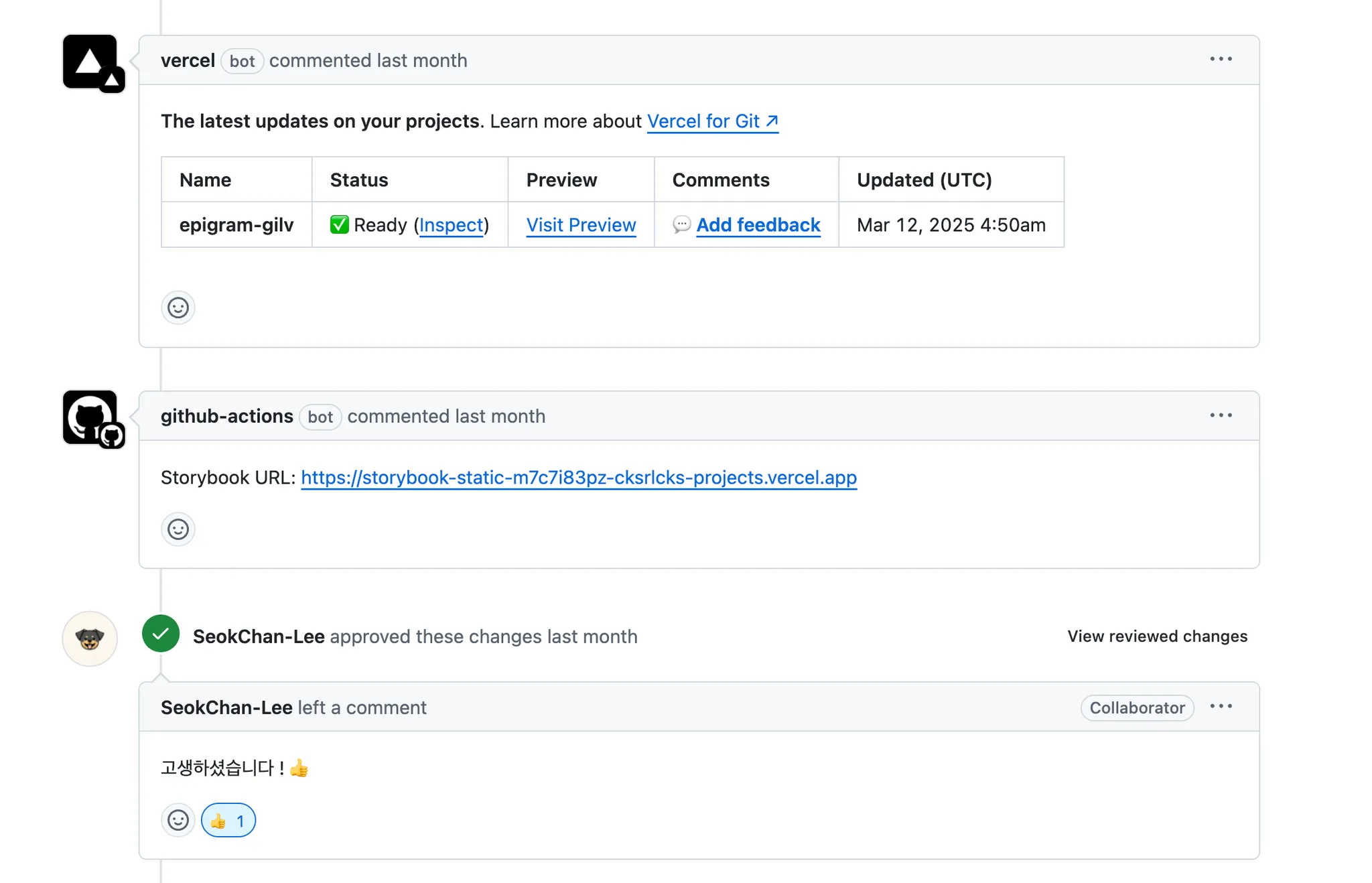Viewport: 1372px width, 883px height.
Task: Add emoji reaction to SeokChan-Lee's comment
Action: 178,821
